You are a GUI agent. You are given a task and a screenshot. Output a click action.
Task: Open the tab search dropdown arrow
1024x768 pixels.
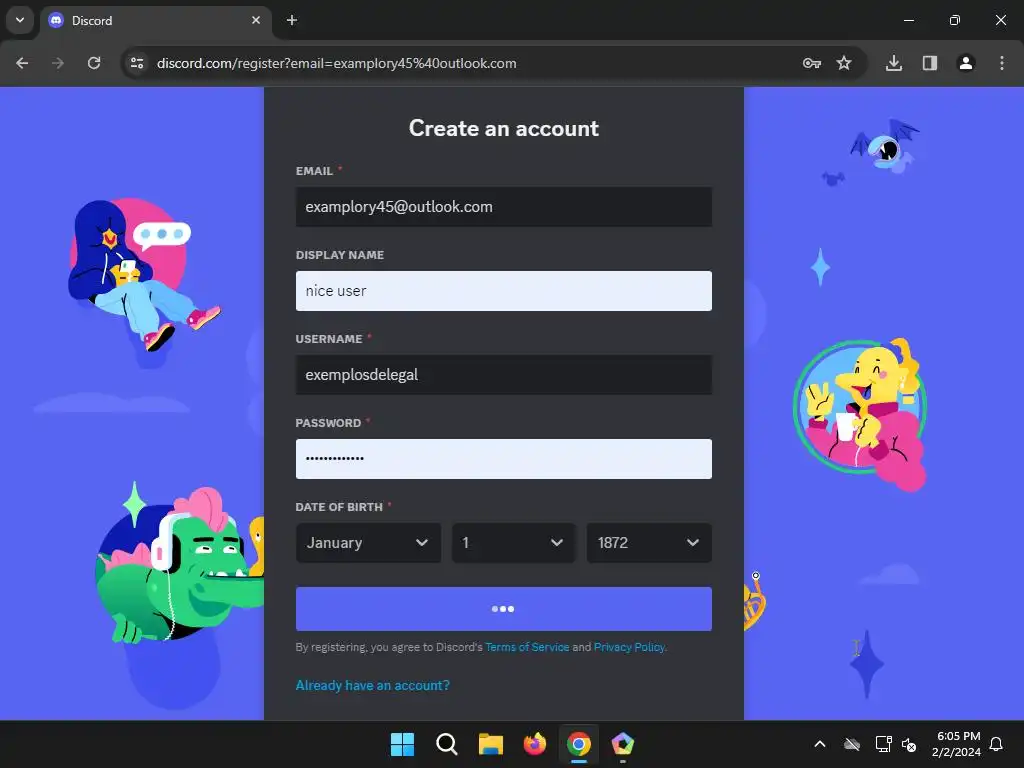(20, 20)
